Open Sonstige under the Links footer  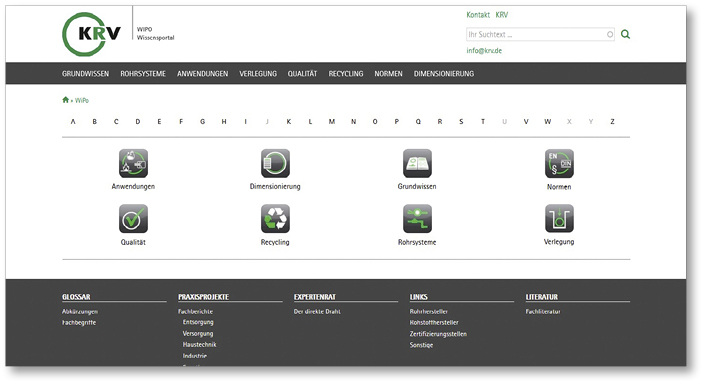click(421, 345)
